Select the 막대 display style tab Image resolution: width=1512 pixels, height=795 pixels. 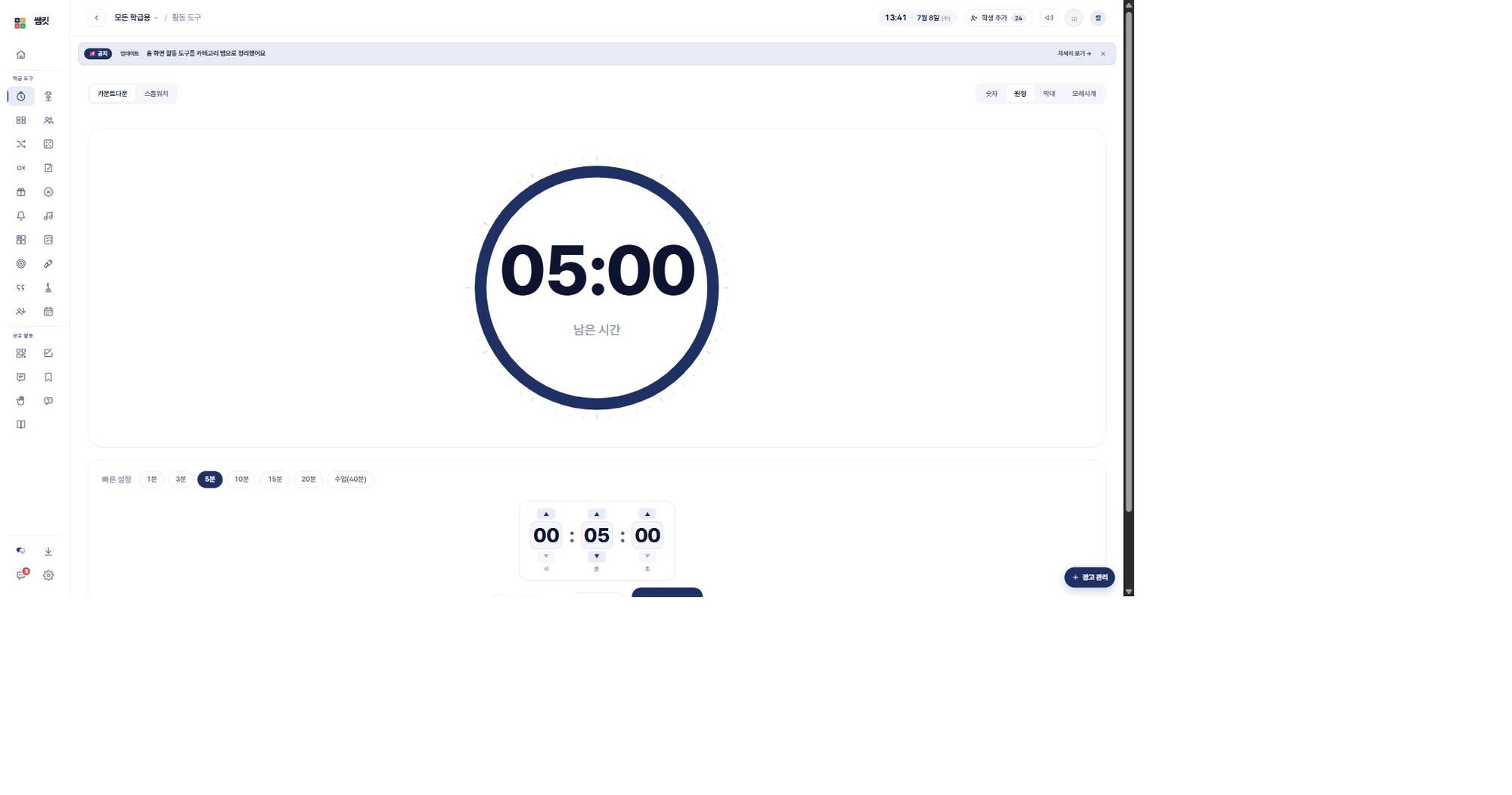(x=1049, y=94)
